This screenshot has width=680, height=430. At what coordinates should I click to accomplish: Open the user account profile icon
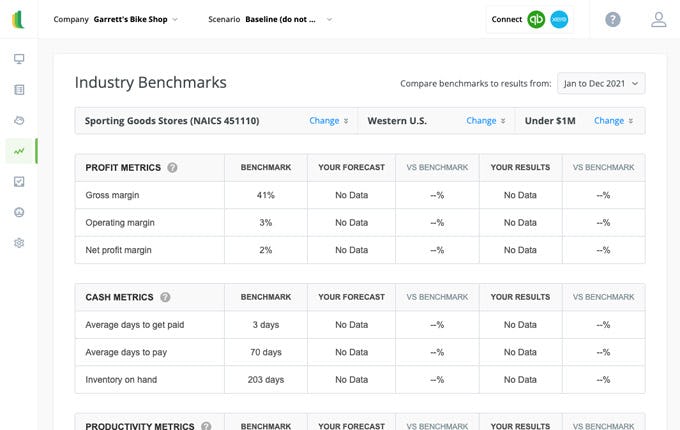point(658,19)
